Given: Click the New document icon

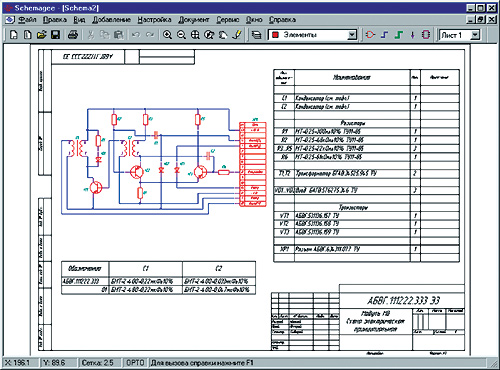Looking at the screenshot, I should click(14, 34).
